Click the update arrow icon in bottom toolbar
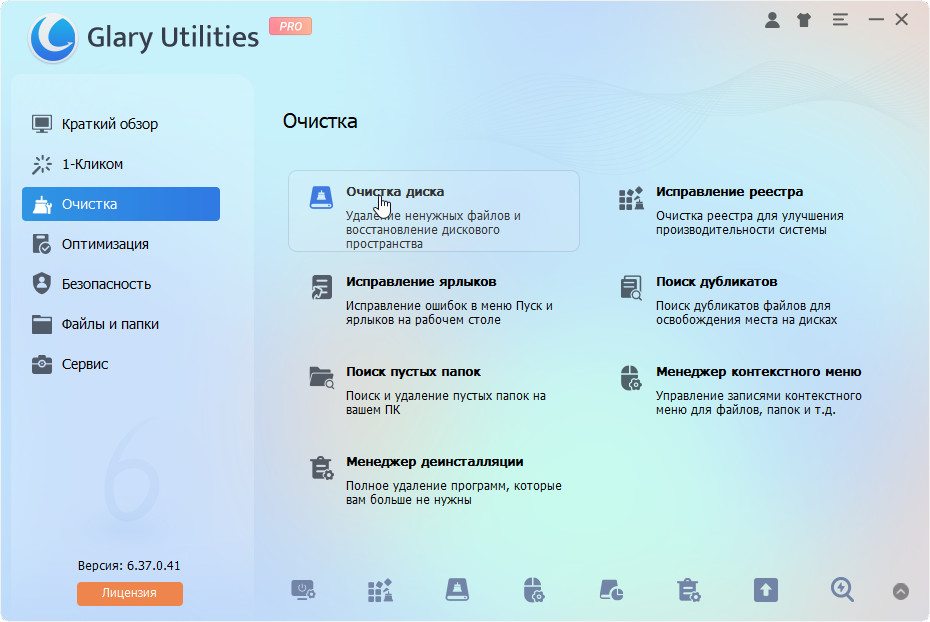Screen dimensions: 930x622 coord(765,590)
